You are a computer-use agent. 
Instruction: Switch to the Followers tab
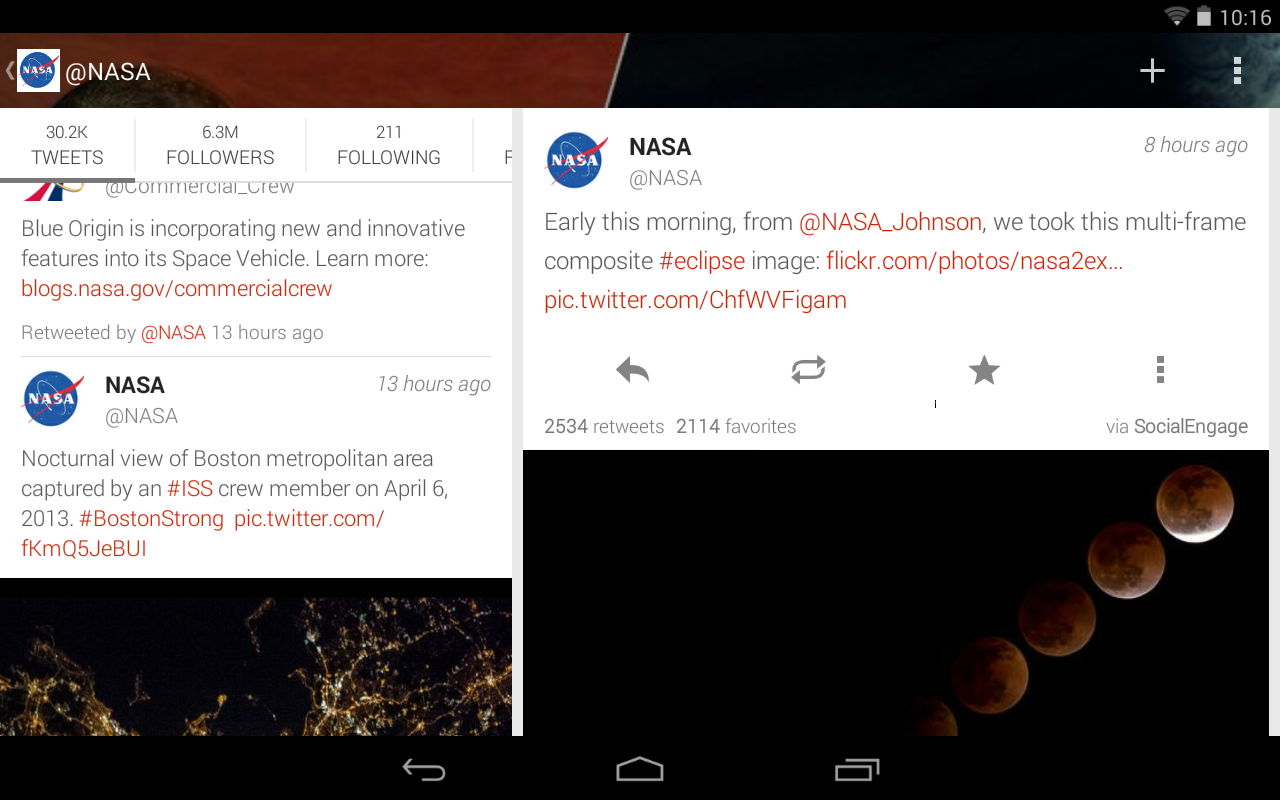[x=220, y=145]
